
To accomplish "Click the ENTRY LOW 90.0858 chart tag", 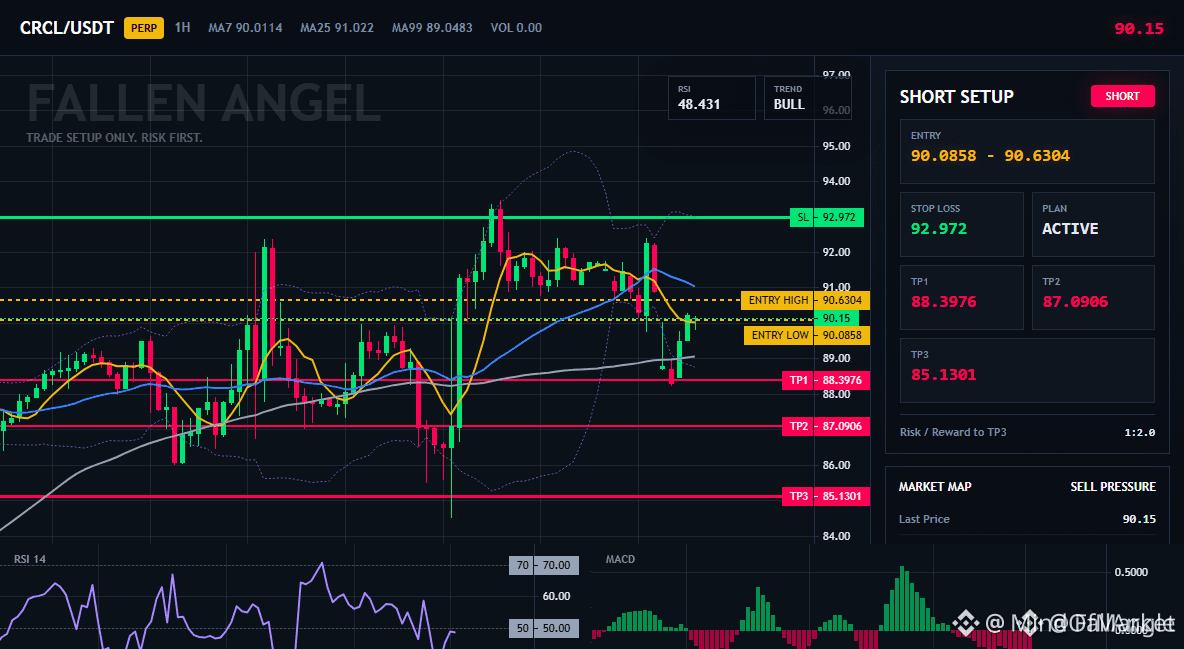I will tap(807, 335).
